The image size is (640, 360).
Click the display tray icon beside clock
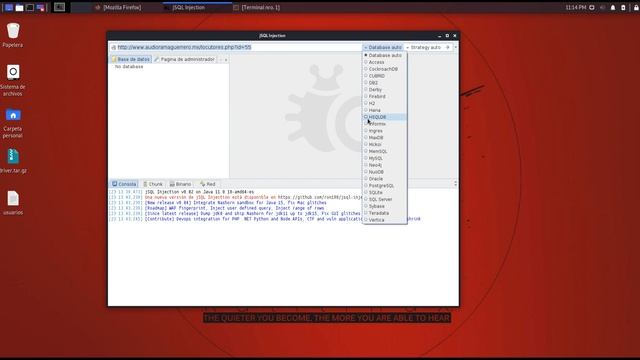point(592,7)
